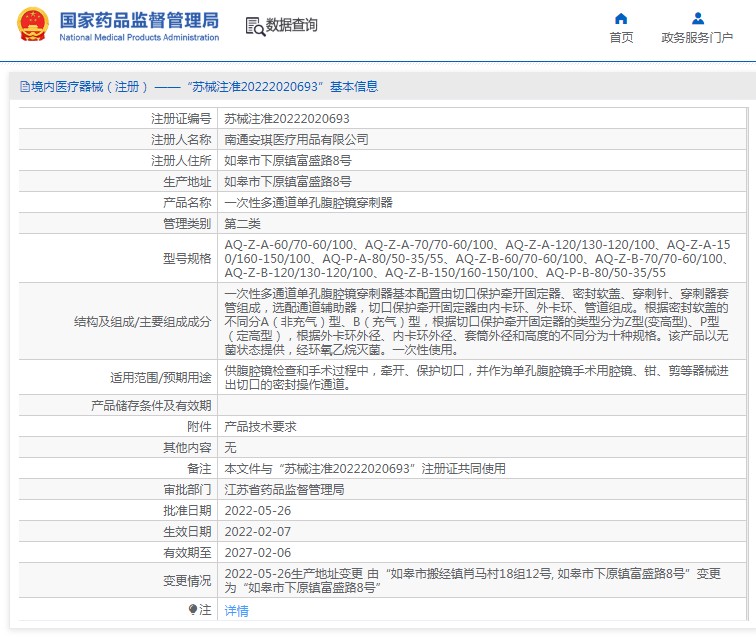Select expiry date 2027-02-06

[x=258, y=553]
